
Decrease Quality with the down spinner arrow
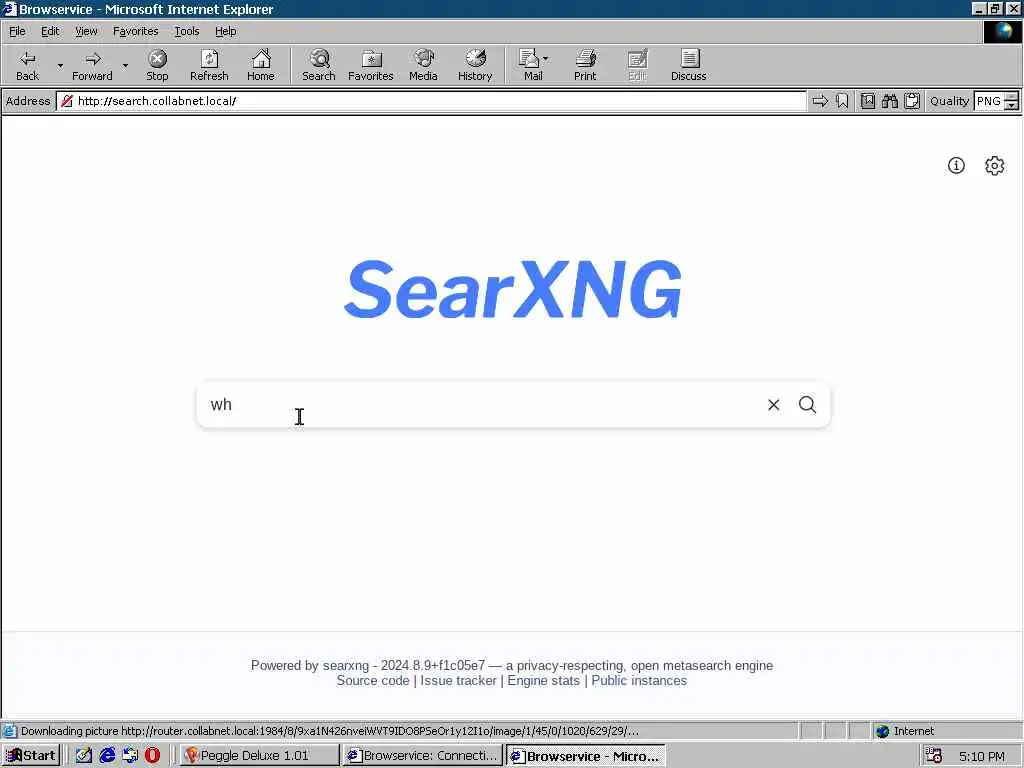pyautogui.click(x=1011, y=105)
